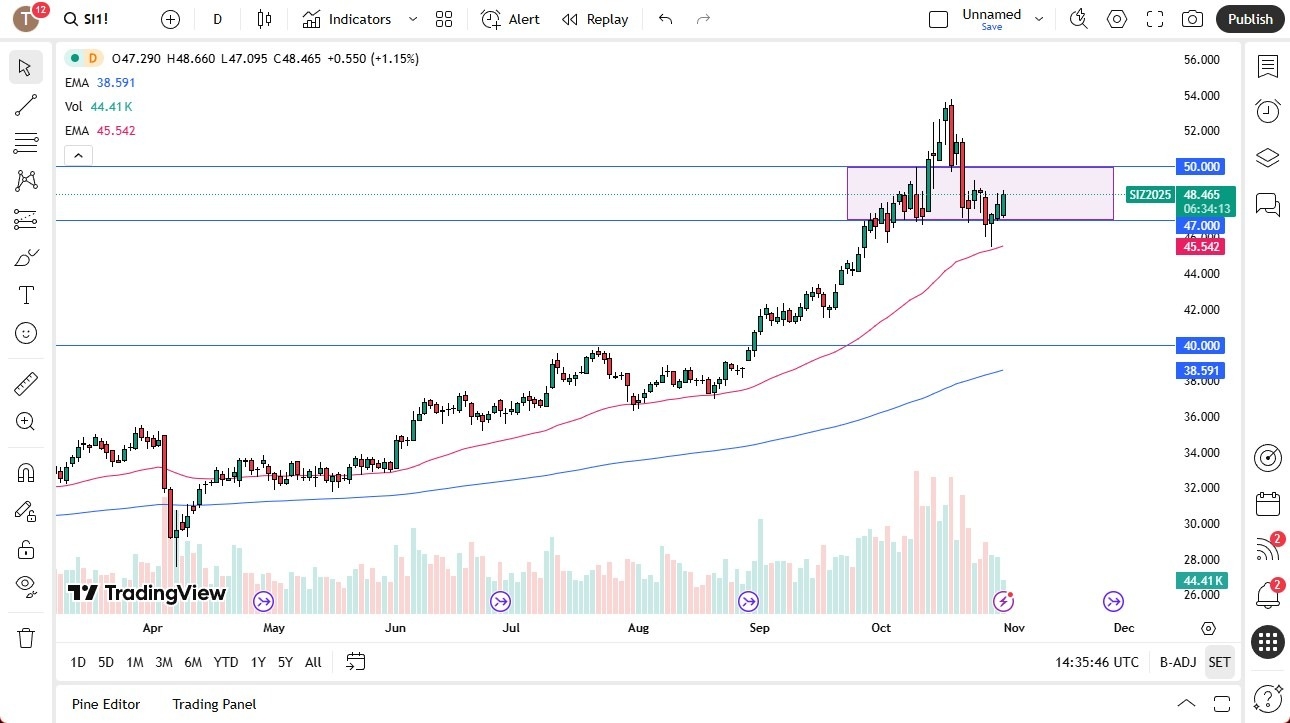Pick the brush drawing tool
Screen dimensions: 1290x723
tap(26, 257)
